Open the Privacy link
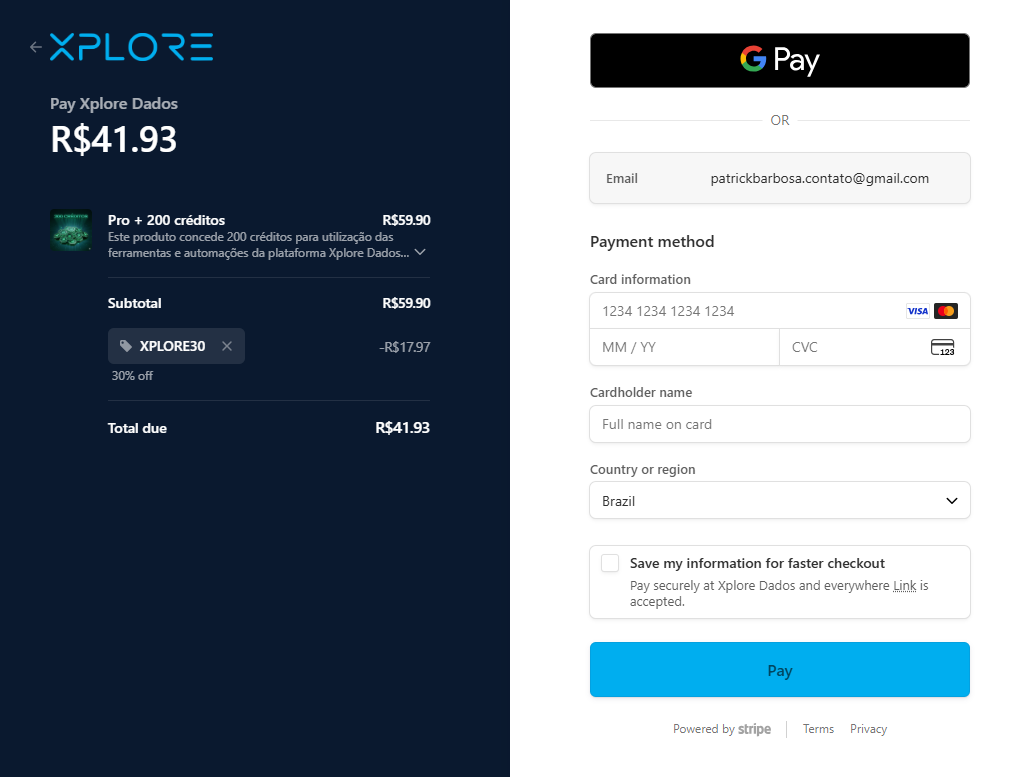The width and height of the screenshot is (1020, 777). point(868,729)
